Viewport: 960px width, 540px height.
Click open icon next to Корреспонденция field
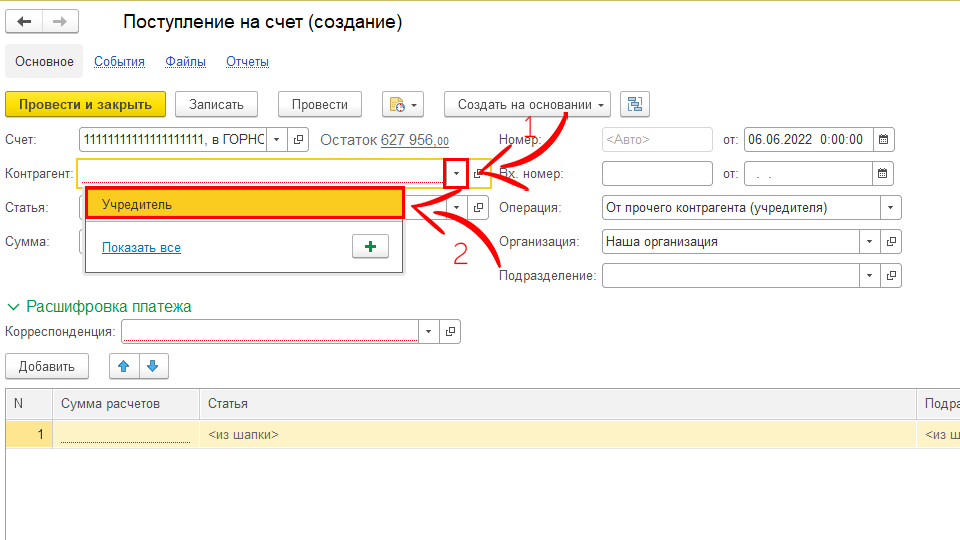(x=450, y=331)
